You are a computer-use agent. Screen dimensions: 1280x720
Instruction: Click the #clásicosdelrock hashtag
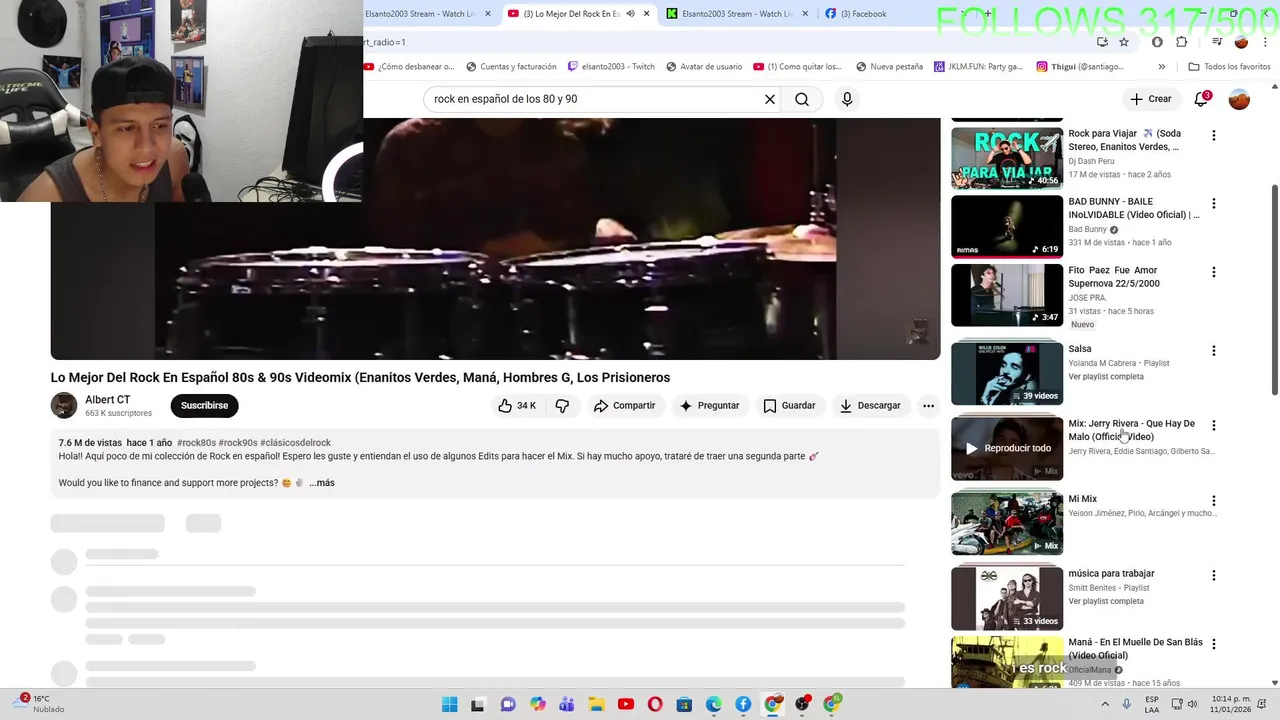click(295, 443)
